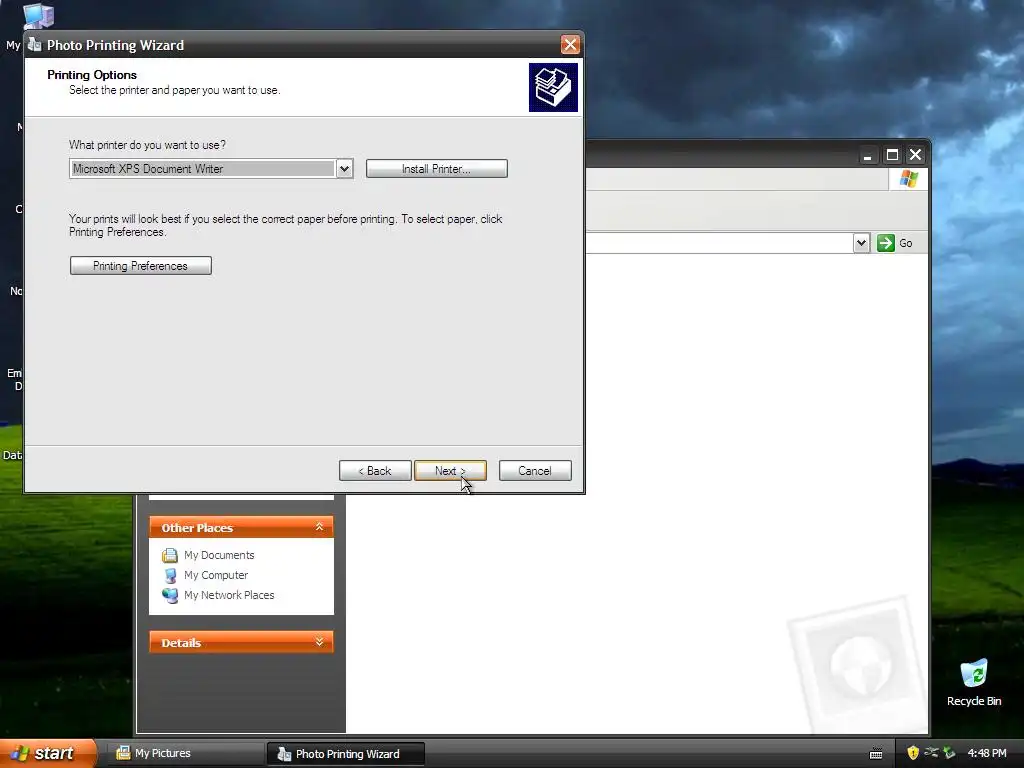Cancel the Photo Printing Wizard

[535, 471]
